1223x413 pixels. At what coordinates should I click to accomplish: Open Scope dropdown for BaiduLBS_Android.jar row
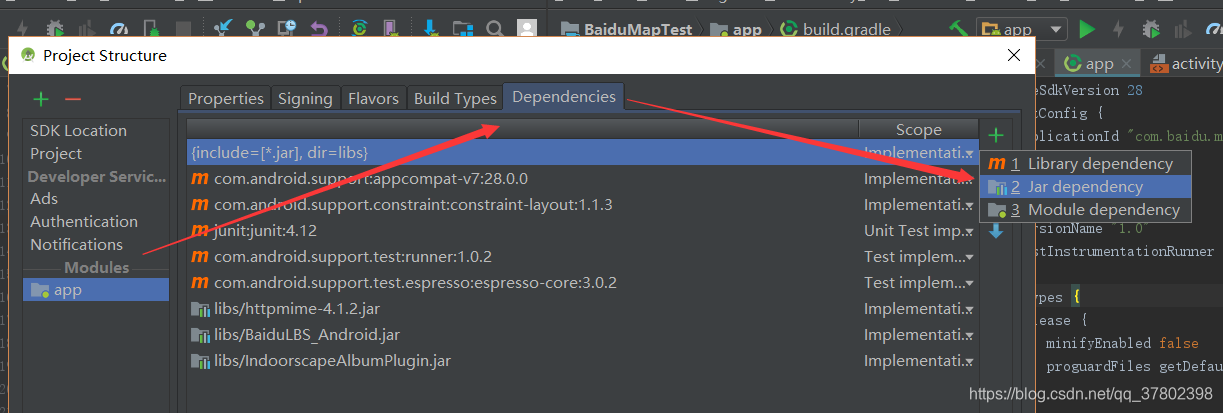click(x=968, y=335)
